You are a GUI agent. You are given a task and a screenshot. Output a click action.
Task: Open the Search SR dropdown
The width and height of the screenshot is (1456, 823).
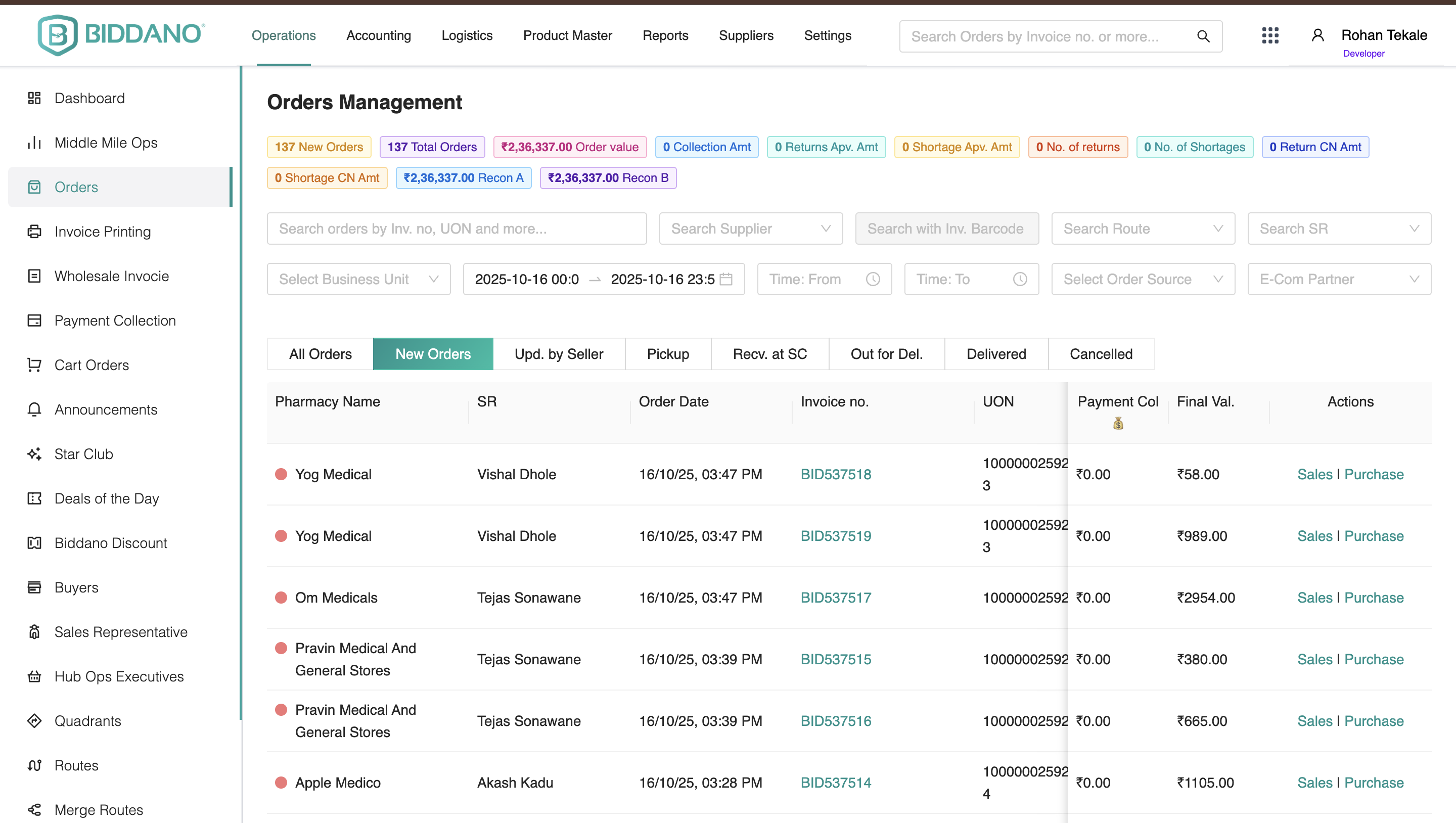1339,229
